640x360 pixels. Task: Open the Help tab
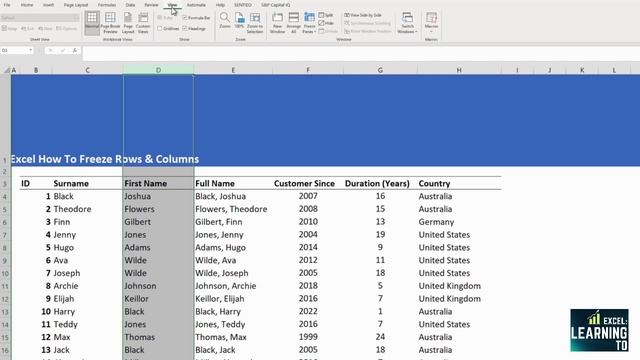220,5
